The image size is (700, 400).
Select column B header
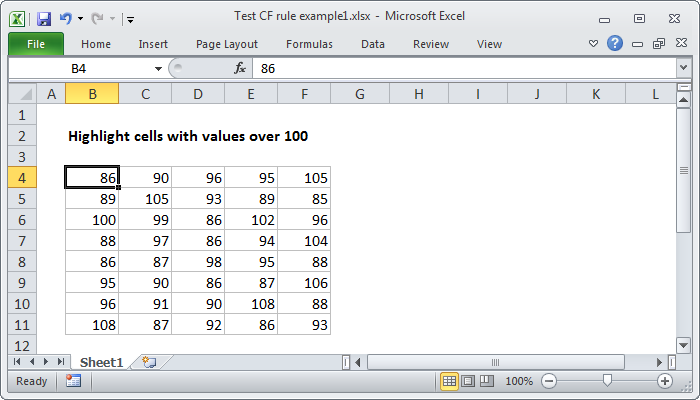click(x=92, y=94)
